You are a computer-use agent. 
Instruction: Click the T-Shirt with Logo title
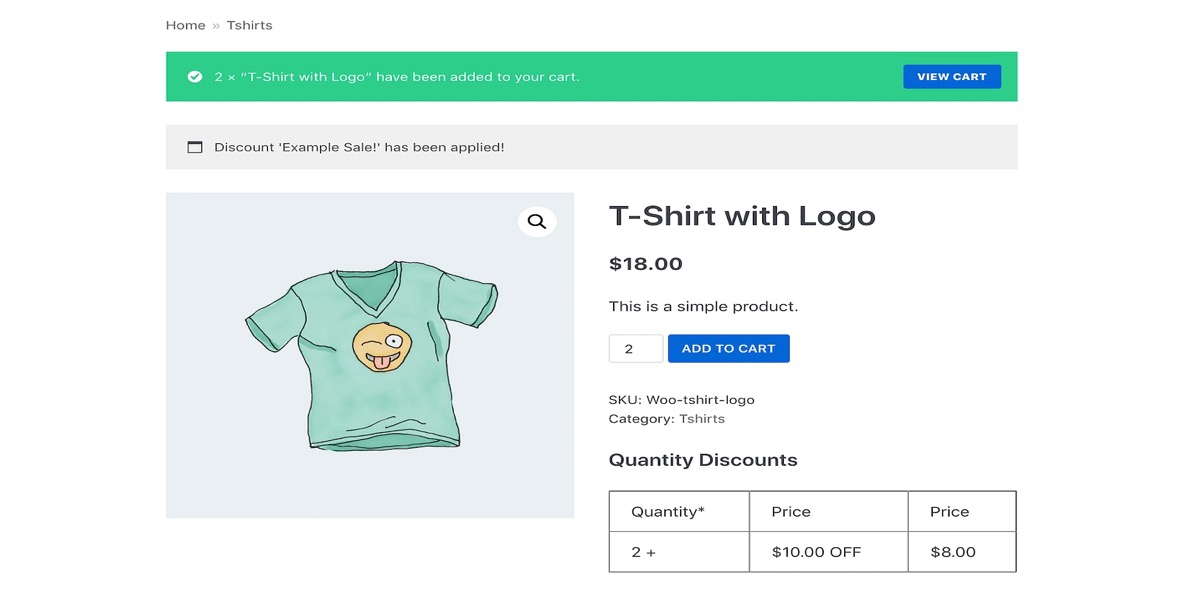[742, 216]
